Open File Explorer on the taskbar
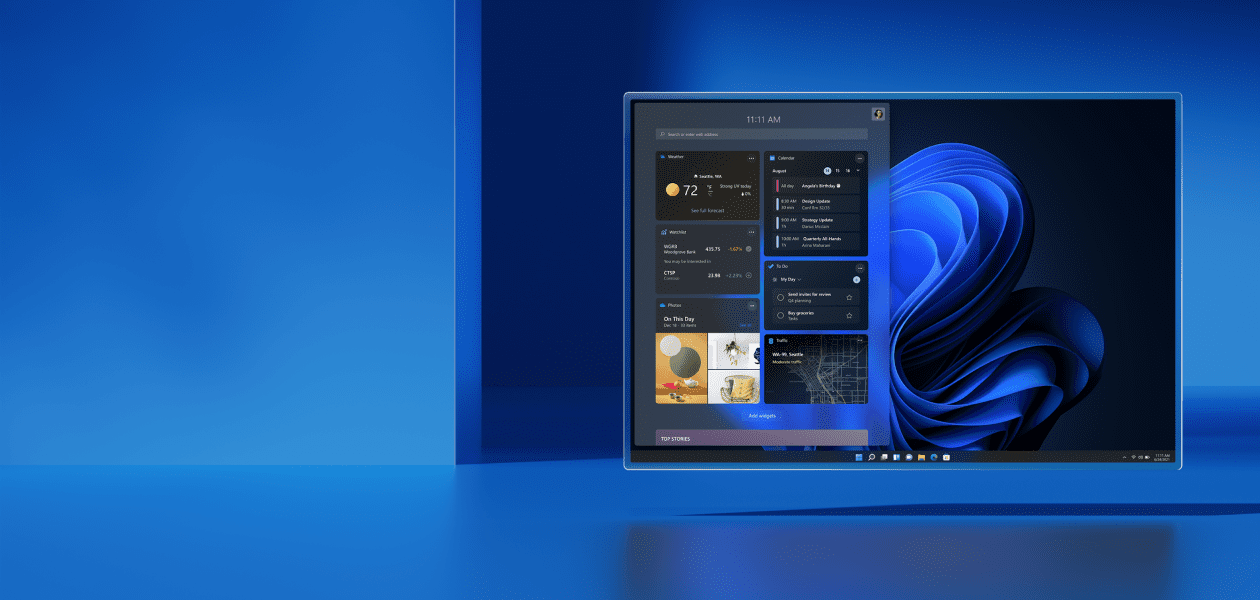Screen dimensions: 1260x600 pos(921,457)
